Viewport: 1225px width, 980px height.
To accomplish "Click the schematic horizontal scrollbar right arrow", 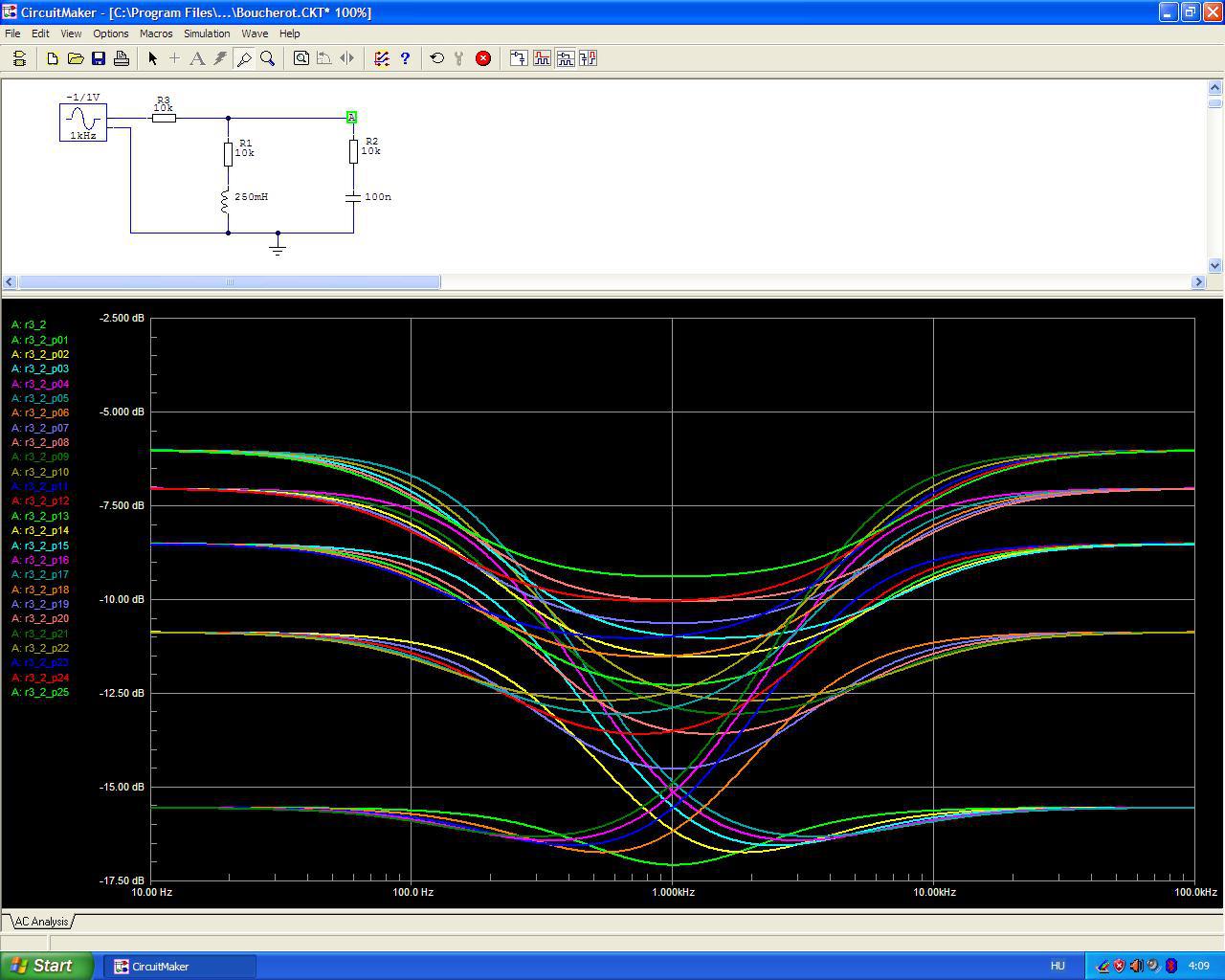I will 1198,281.
